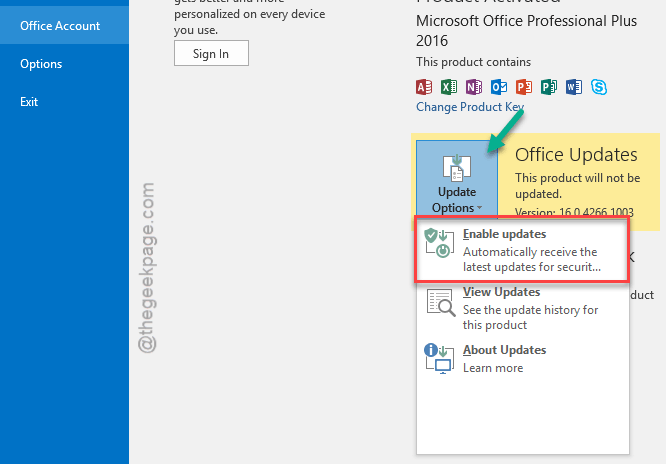Click the Sign In button
Screen dimensions: 666x464
(x=211, y=53)
